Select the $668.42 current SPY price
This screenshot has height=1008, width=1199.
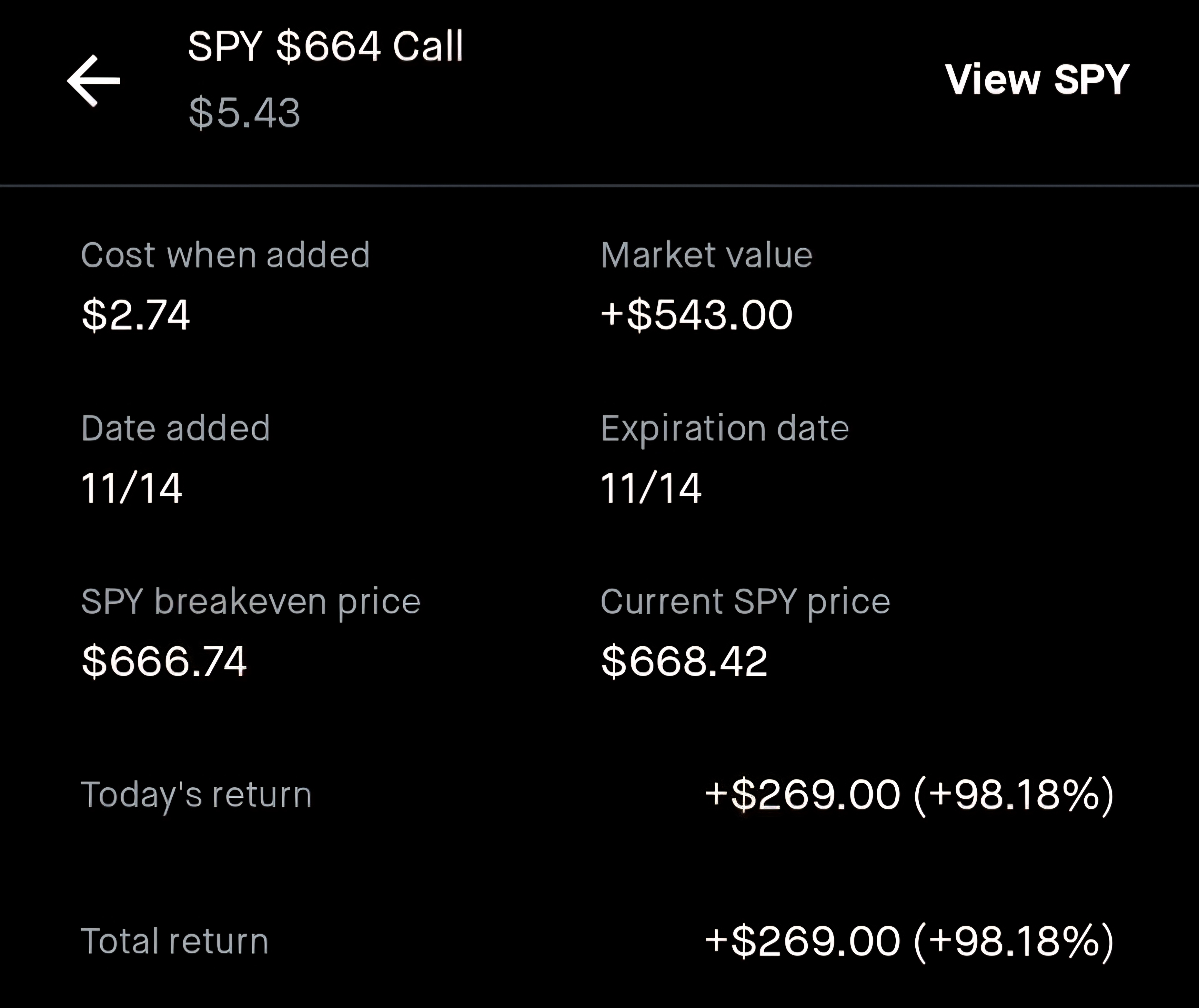(684, 662)
